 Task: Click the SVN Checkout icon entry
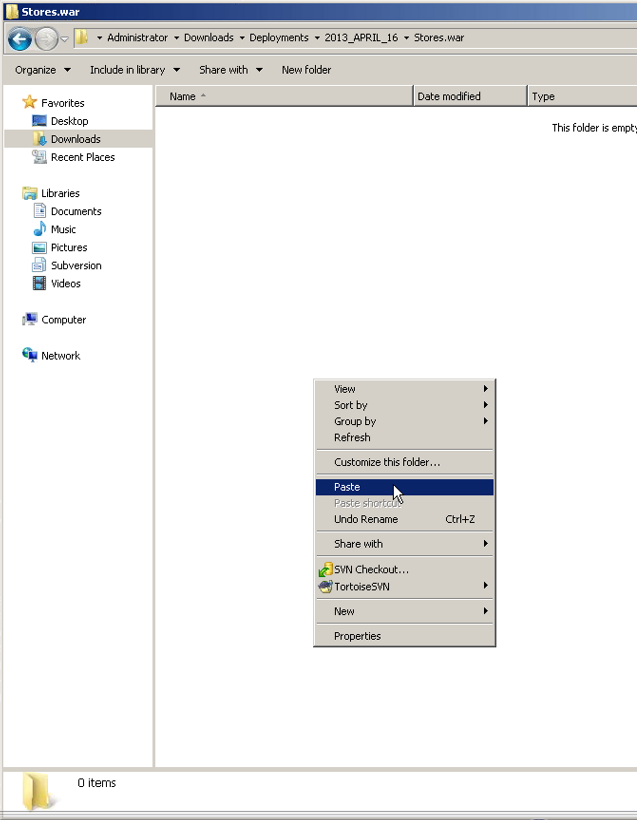(x=325, y=570)
